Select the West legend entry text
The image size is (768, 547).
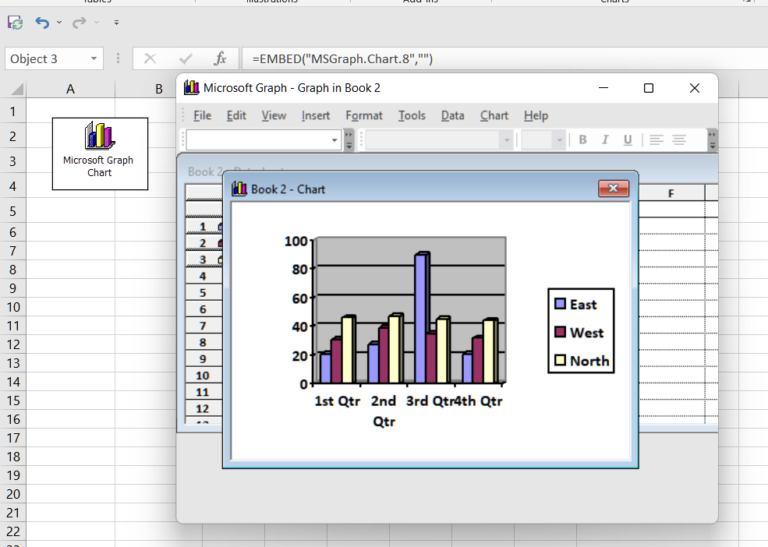587,333
